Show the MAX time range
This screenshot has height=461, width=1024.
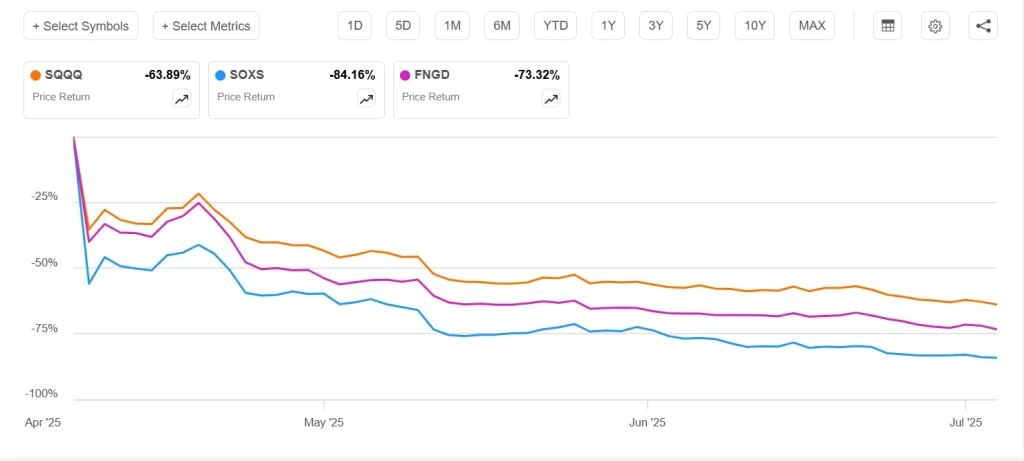click(812, 26)
